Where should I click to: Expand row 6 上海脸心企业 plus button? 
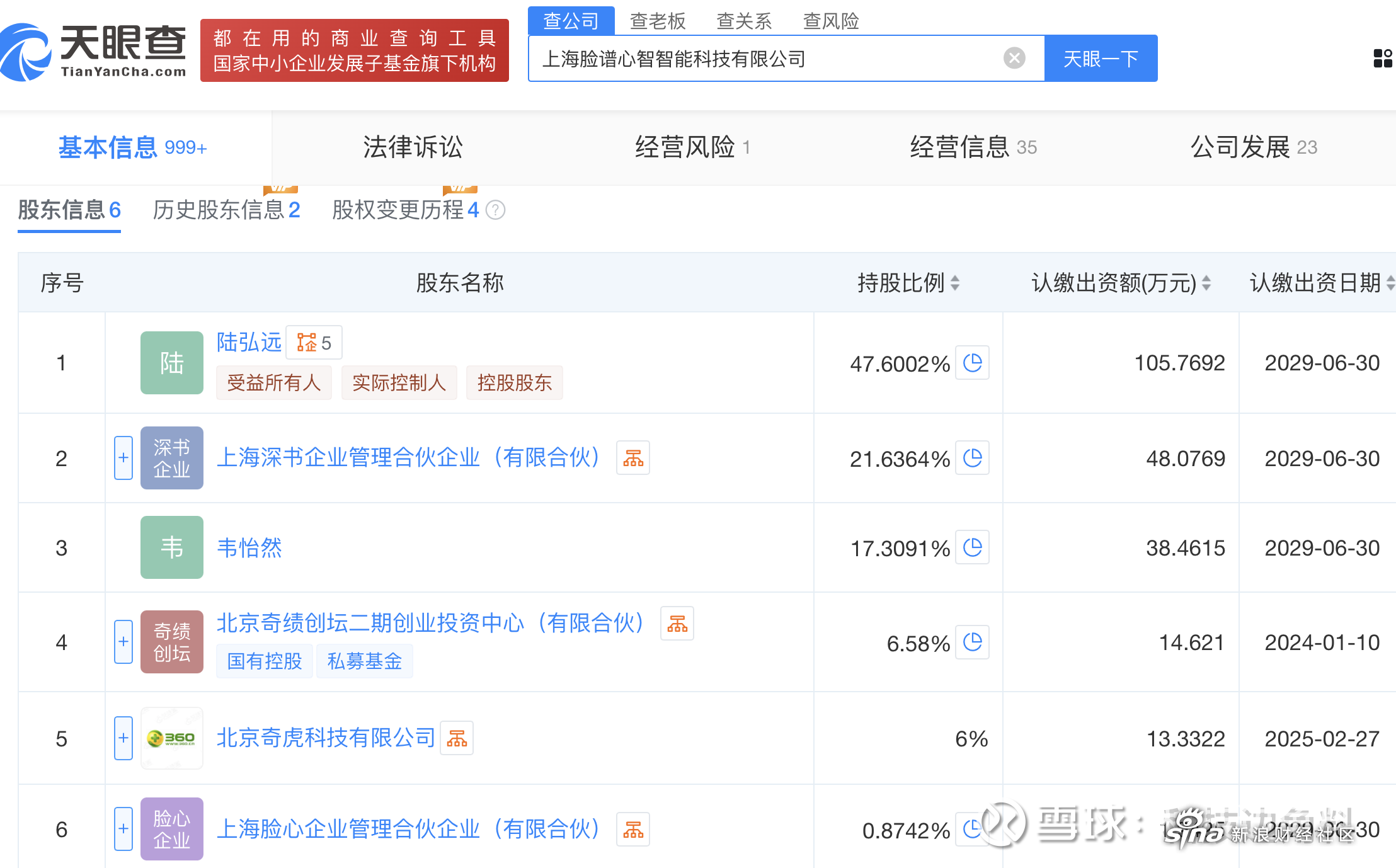pos(123,829)
